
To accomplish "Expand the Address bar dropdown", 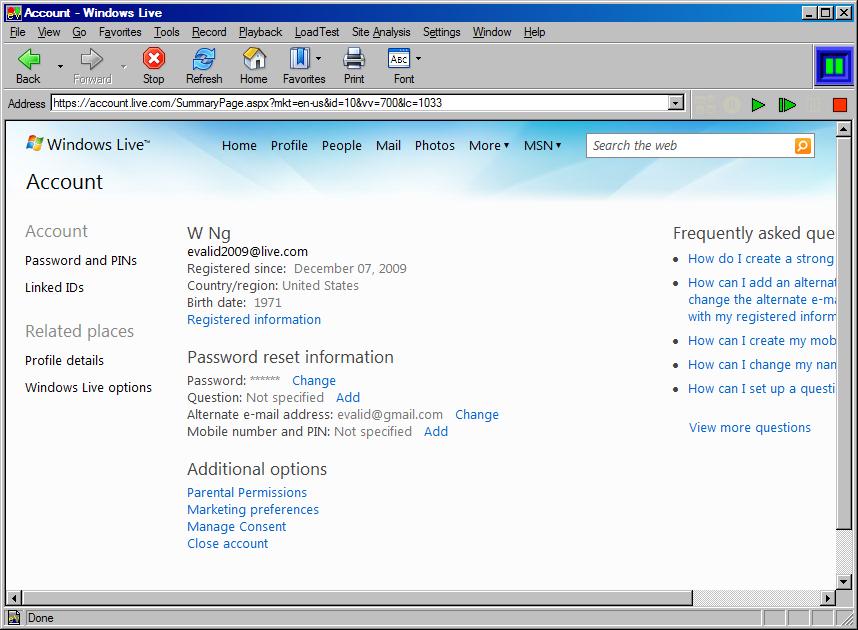I will [x=676, y=103].
